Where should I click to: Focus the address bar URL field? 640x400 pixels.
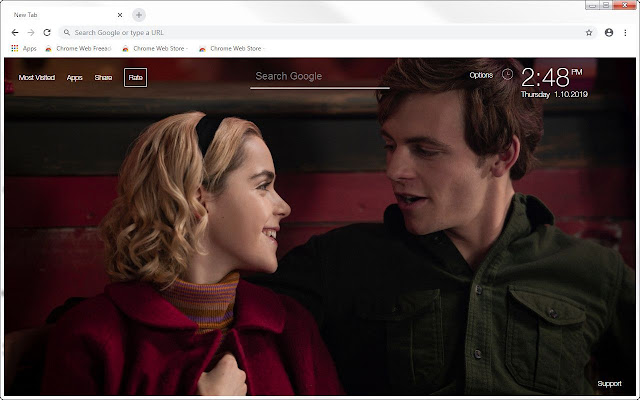pos(328,33)
